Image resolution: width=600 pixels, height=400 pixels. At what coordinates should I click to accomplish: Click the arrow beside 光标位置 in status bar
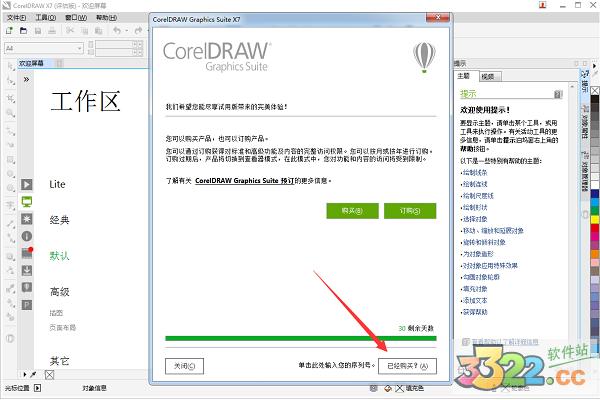click(x=38, y=388)
